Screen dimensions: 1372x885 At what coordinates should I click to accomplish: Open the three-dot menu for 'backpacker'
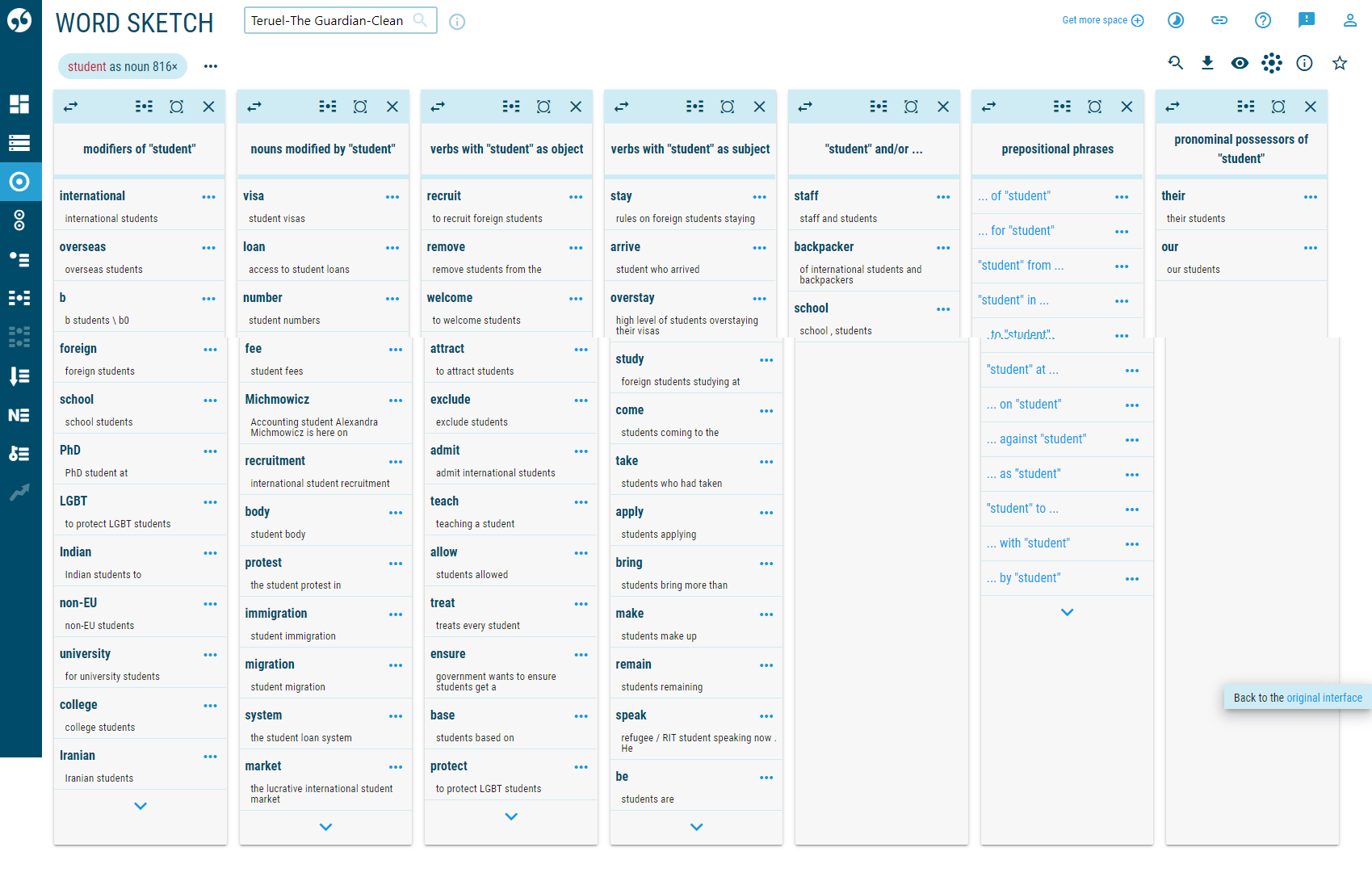point(943,248)
